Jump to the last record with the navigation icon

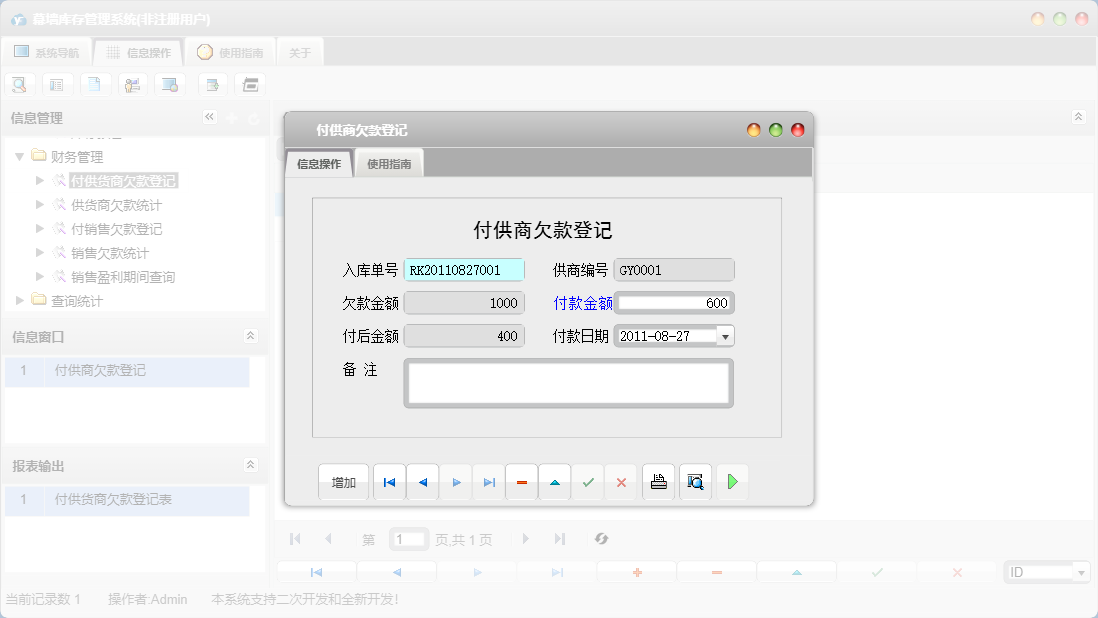click(x=489, y=481)
